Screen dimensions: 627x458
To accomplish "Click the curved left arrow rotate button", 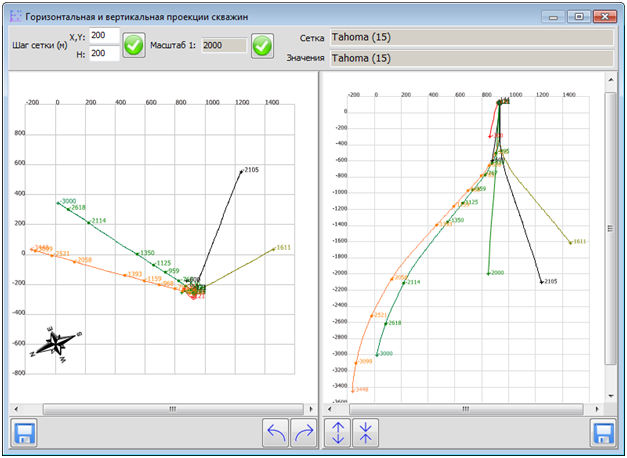I will [x=276, y=433].
